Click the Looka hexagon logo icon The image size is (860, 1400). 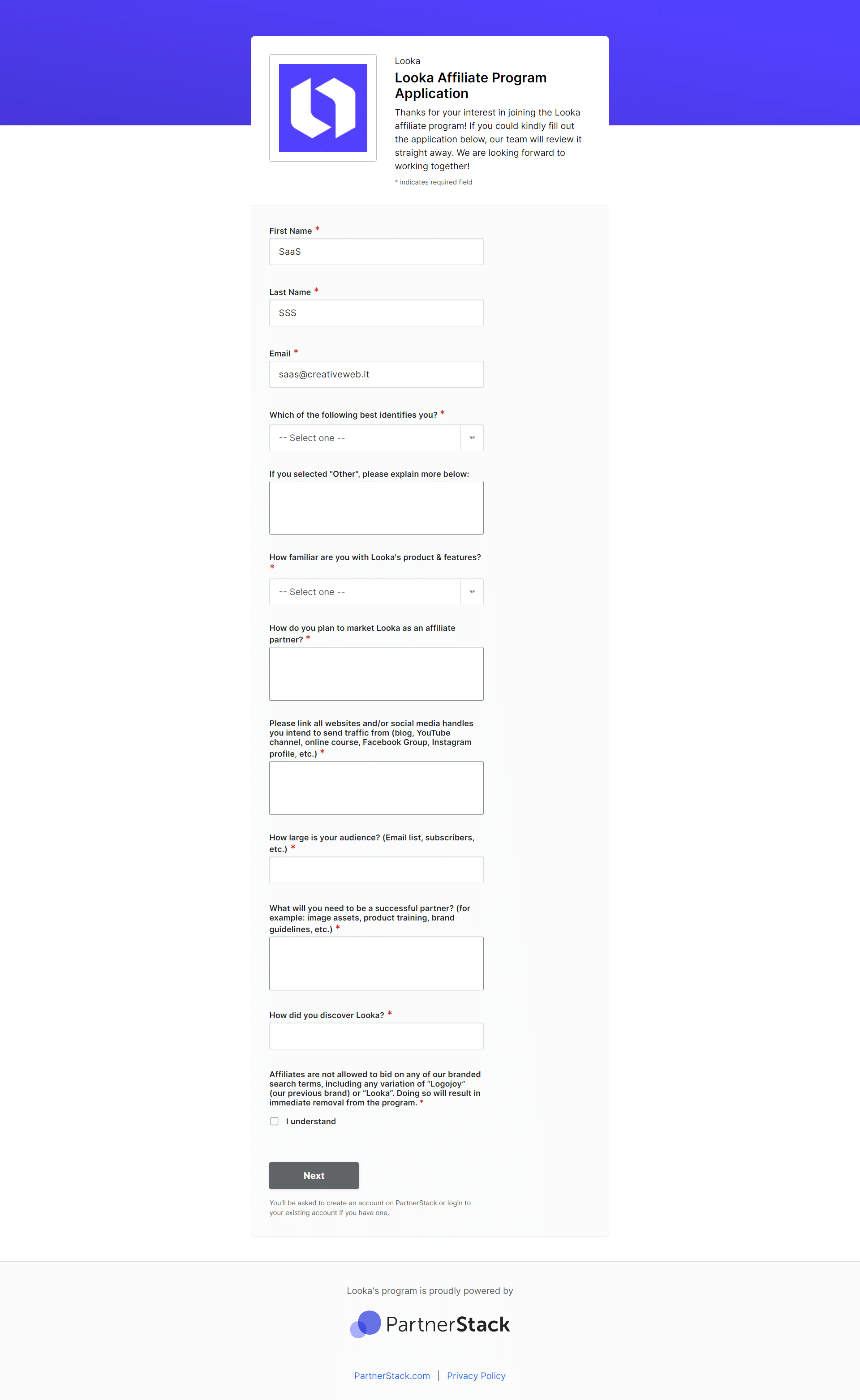coord(322,108)
